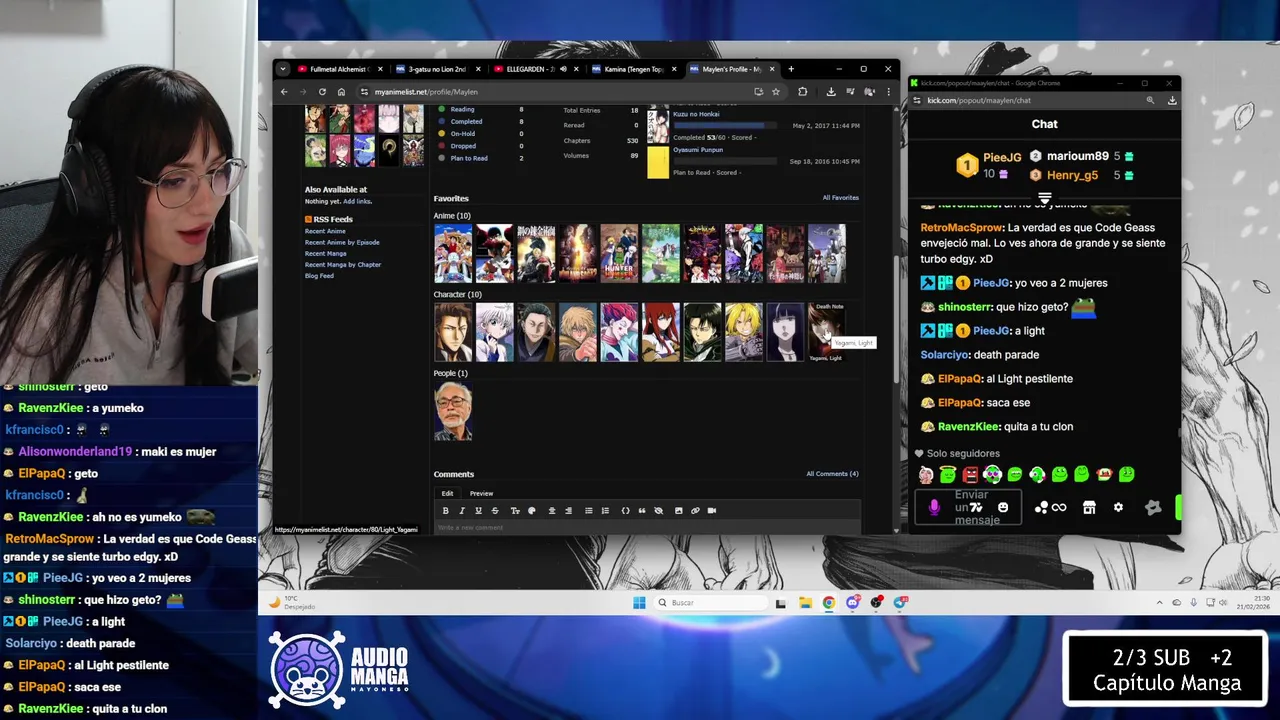Screen dimensions: 1280x720
Task: Center-align text in comment editor
Action: pyautogui.click(x=552, y=510)
